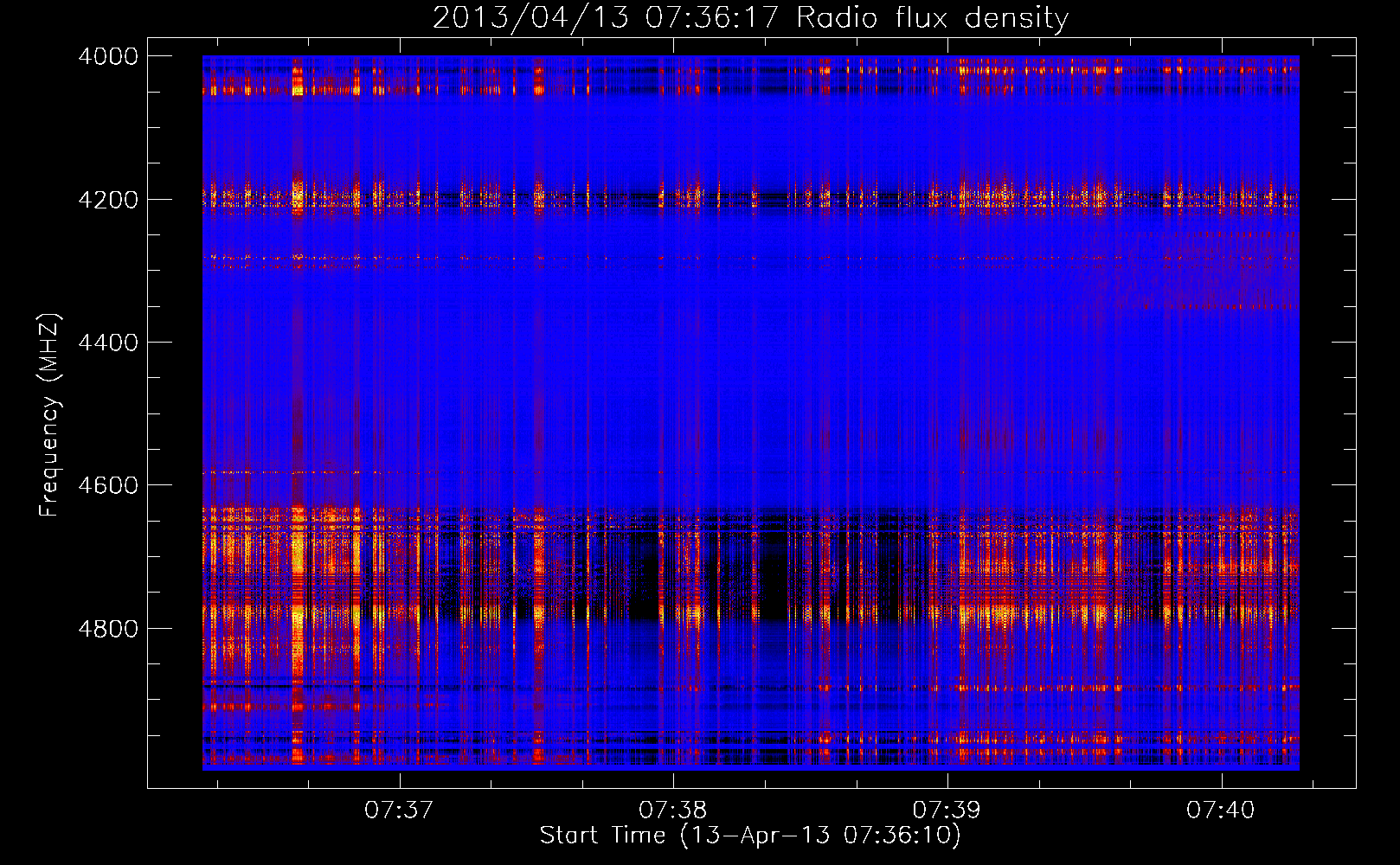Click the 'Start Time (13-Apr-13 07:36:10)' axis title
This screenshot has height=865, width=1400.
750,836
